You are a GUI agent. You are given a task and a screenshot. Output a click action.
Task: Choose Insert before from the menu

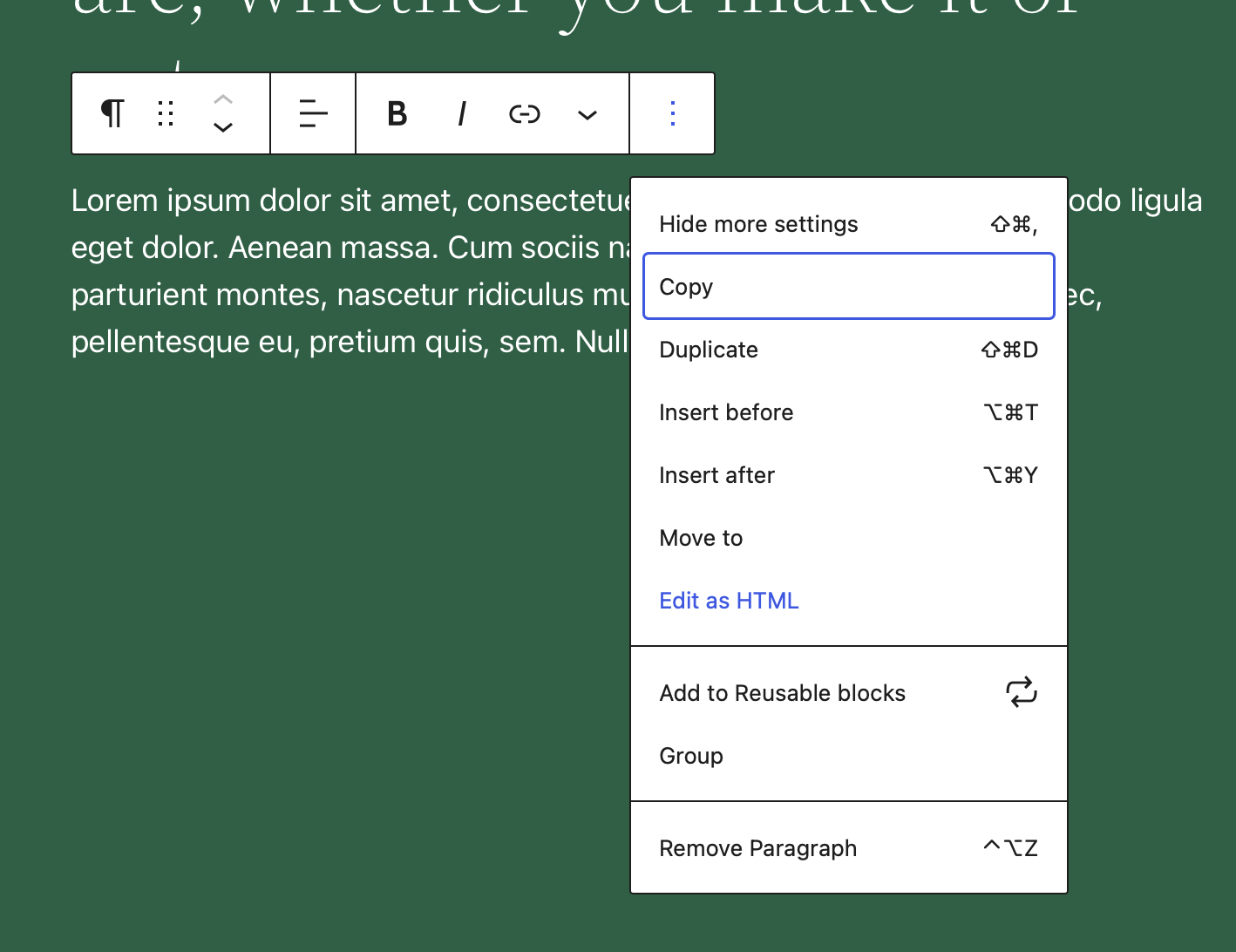726,412
